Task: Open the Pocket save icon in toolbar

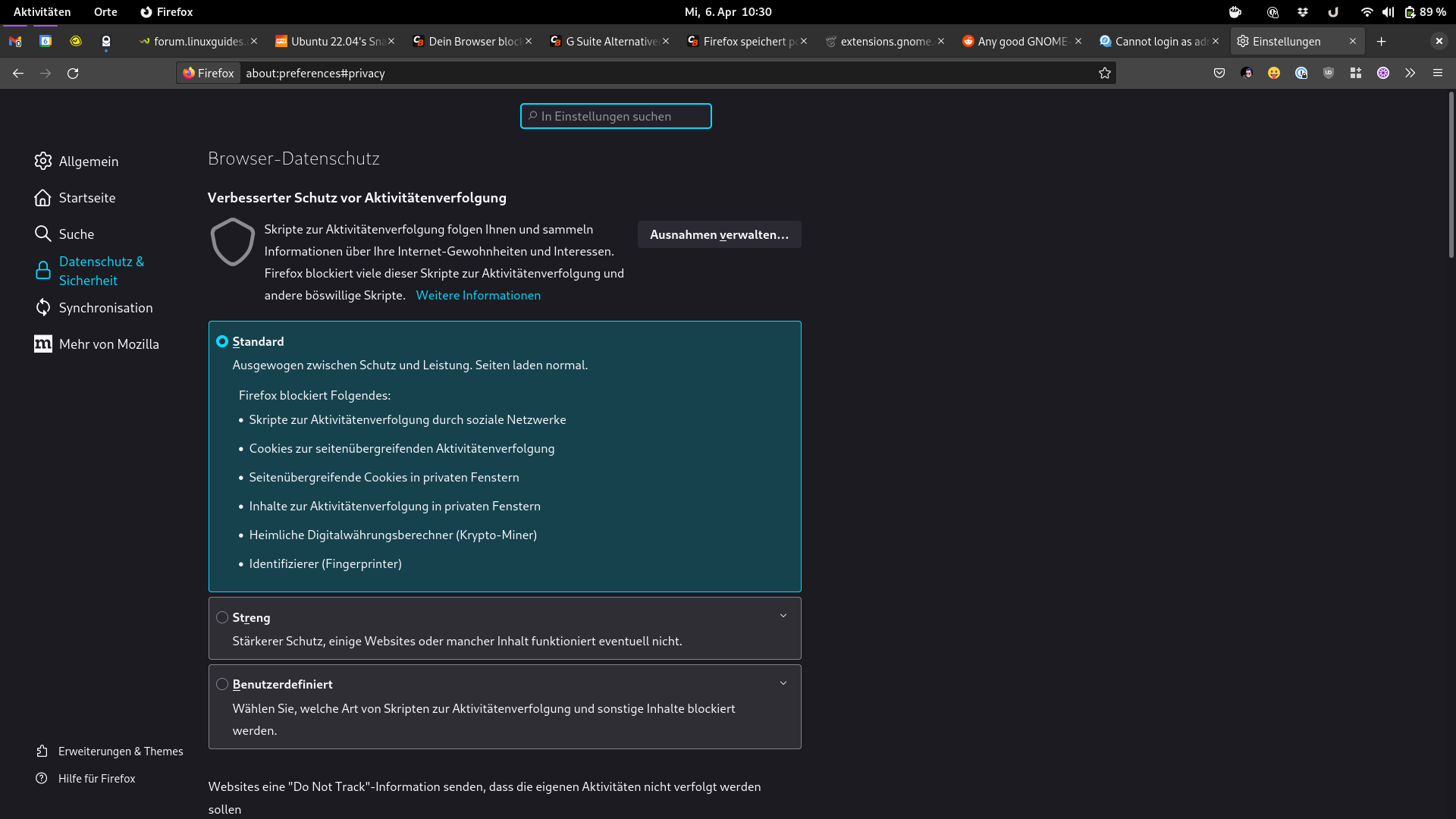Action: coord(1219,73)
